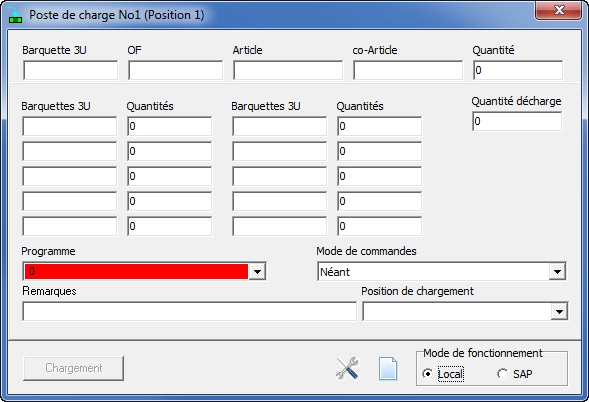Focus the Barquette 3U input field

(70, 70)
